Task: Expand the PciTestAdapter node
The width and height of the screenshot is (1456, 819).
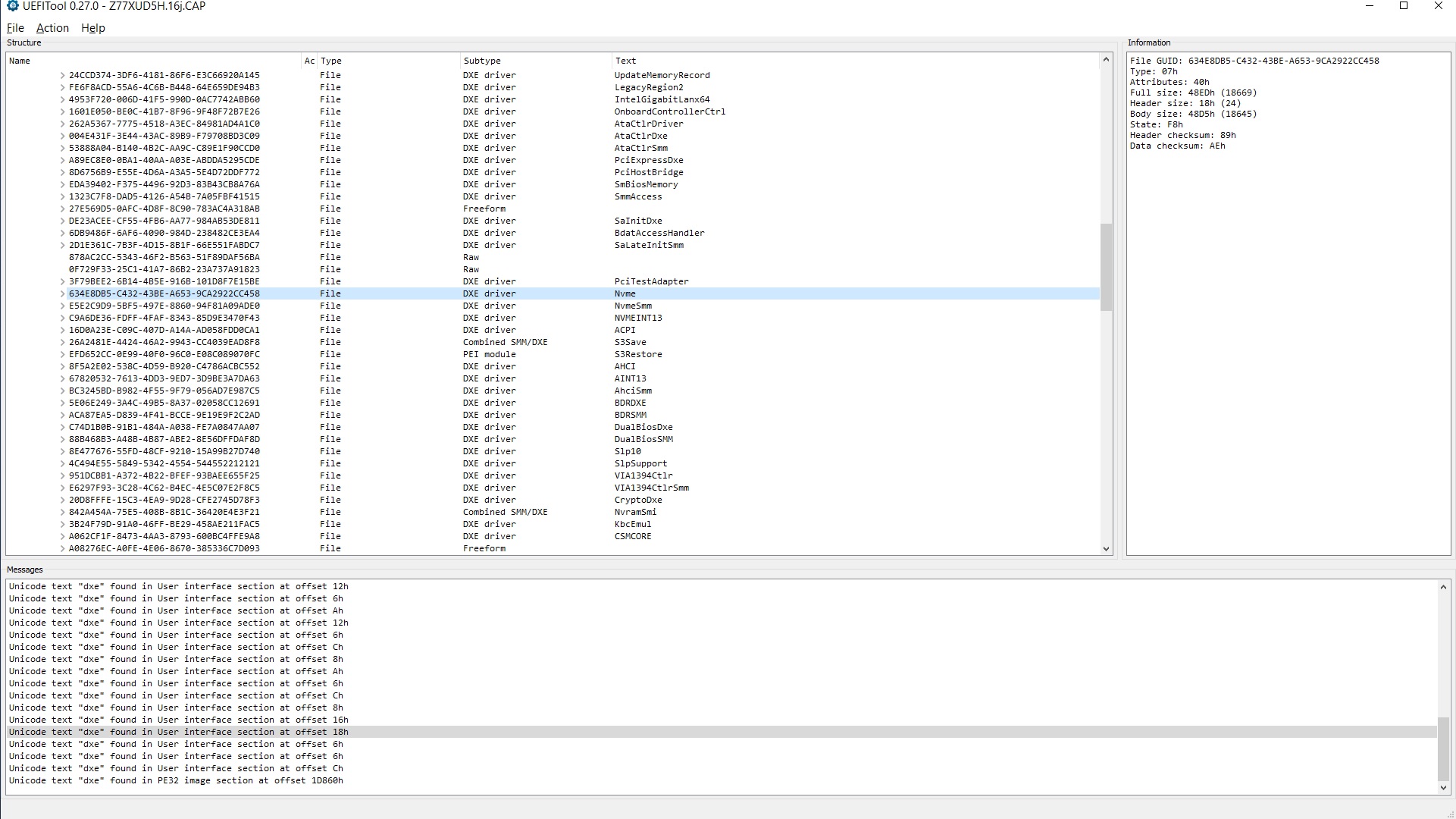Action: click(63, 281)
